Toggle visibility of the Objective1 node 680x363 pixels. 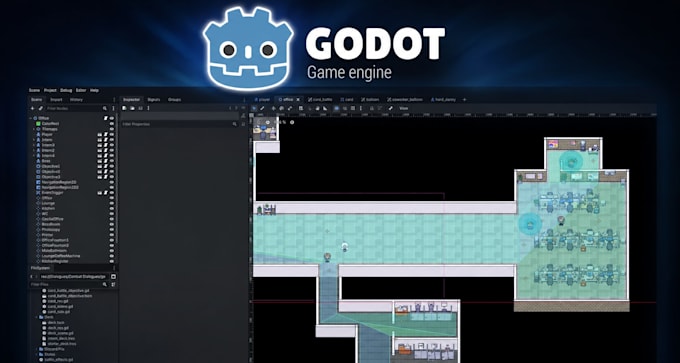click(x=112, y=166)
